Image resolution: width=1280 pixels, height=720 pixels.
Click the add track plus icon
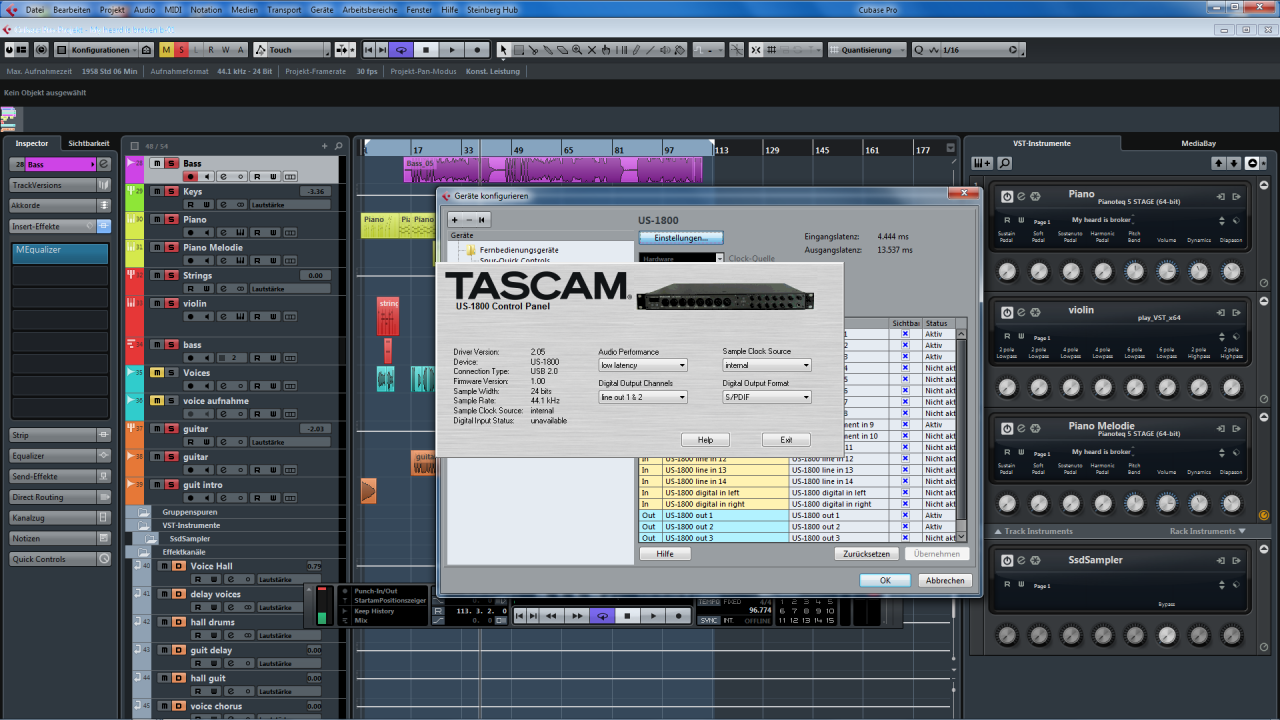325,146
